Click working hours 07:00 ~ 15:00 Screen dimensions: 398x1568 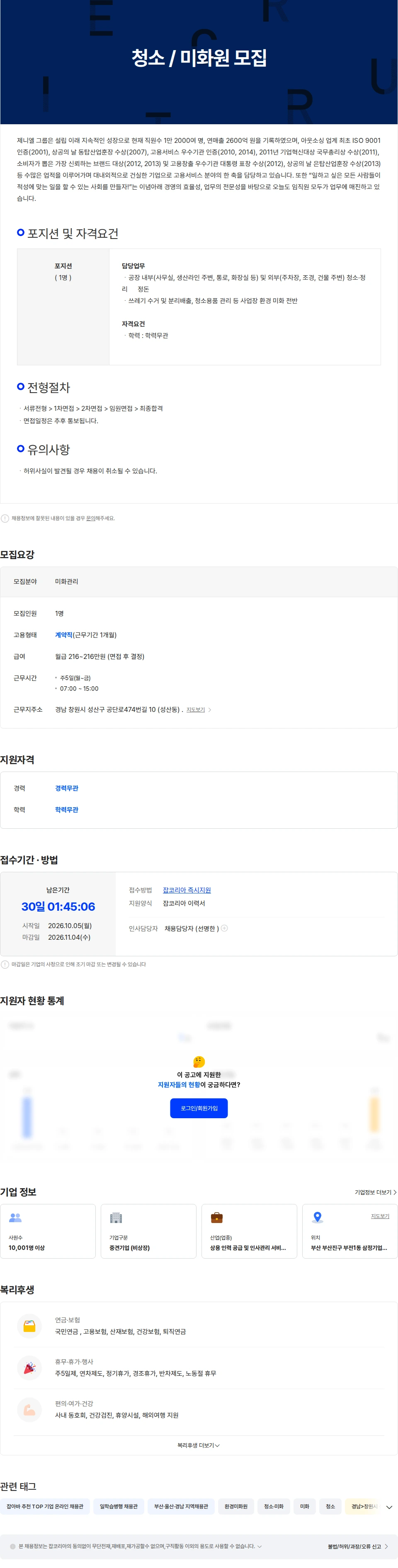[79, 688]
